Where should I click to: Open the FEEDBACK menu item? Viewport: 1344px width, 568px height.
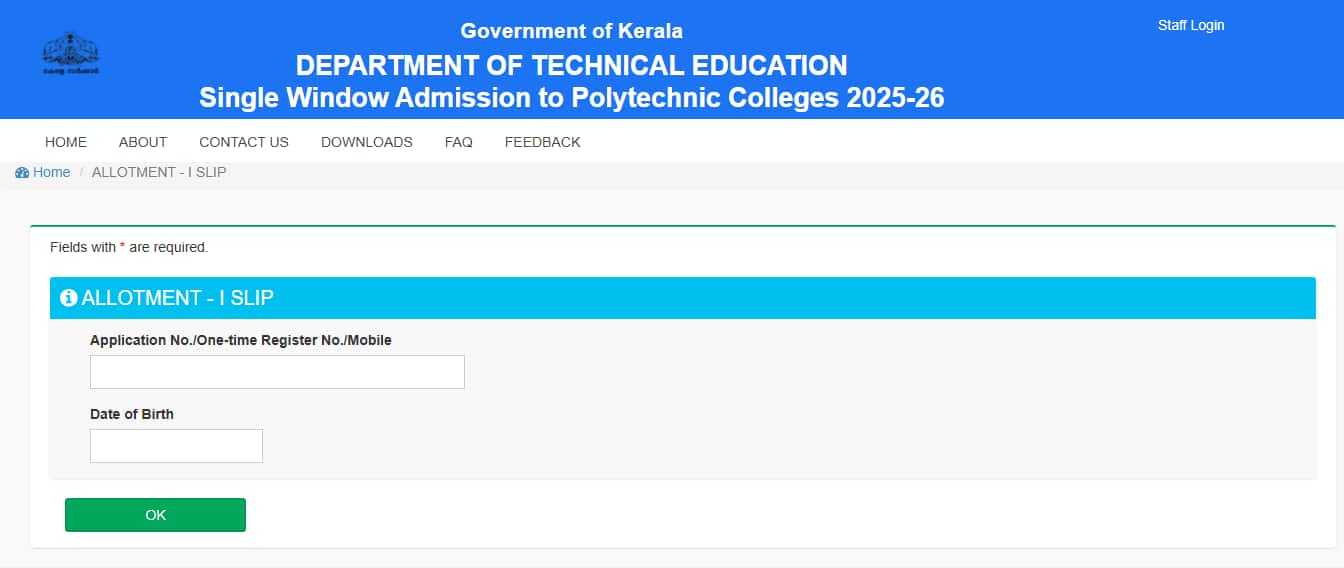pos(542,142)
